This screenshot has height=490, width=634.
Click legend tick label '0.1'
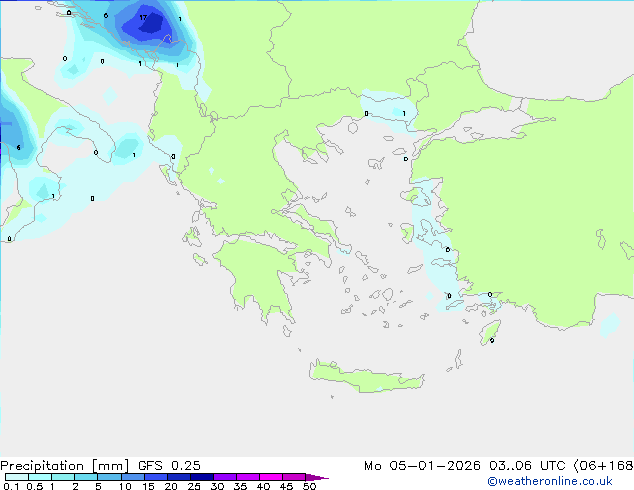11,486
